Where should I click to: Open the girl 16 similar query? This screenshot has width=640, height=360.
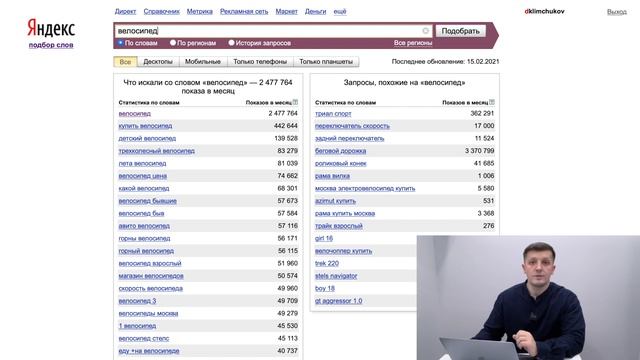[x=324, y=238]
